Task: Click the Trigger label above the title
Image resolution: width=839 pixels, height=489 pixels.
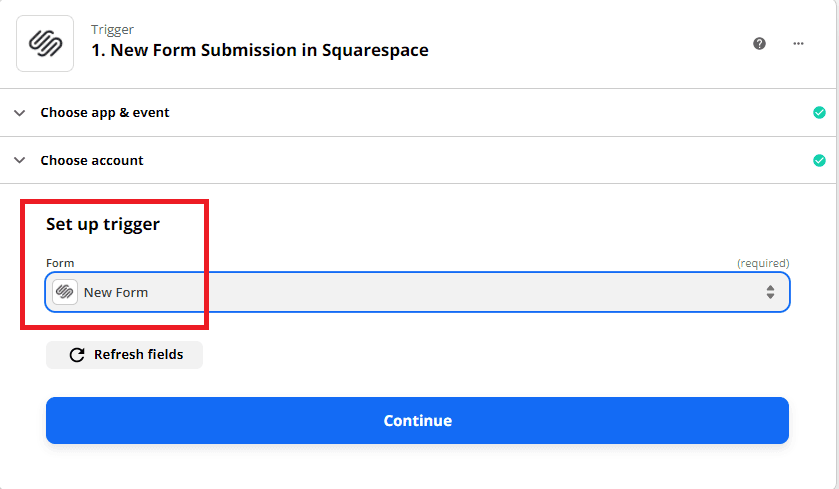Action: (x=112, y=30)
